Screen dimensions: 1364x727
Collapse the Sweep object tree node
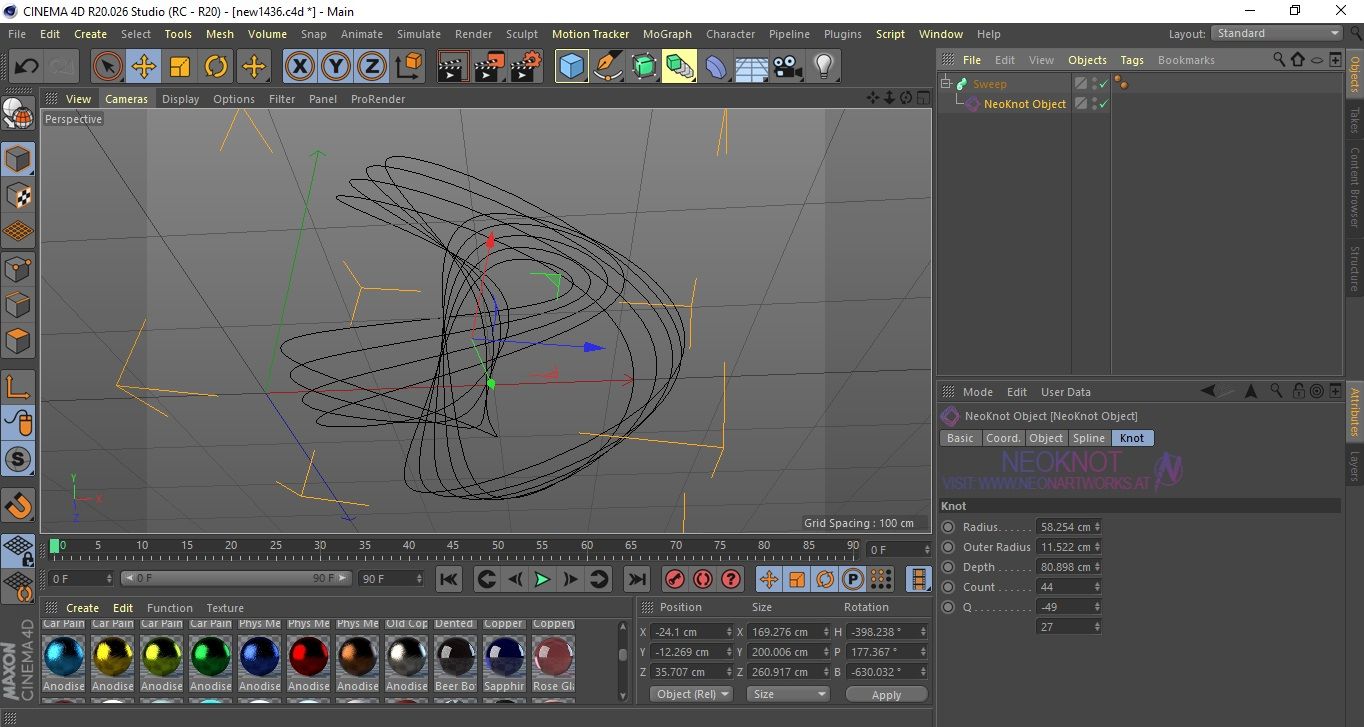[946, 84]
